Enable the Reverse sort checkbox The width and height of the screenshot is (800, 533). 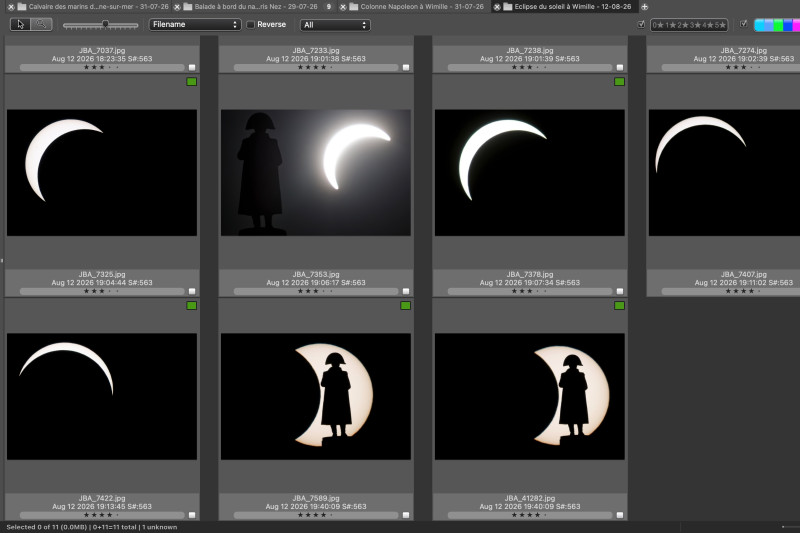[x=251, y=24]
